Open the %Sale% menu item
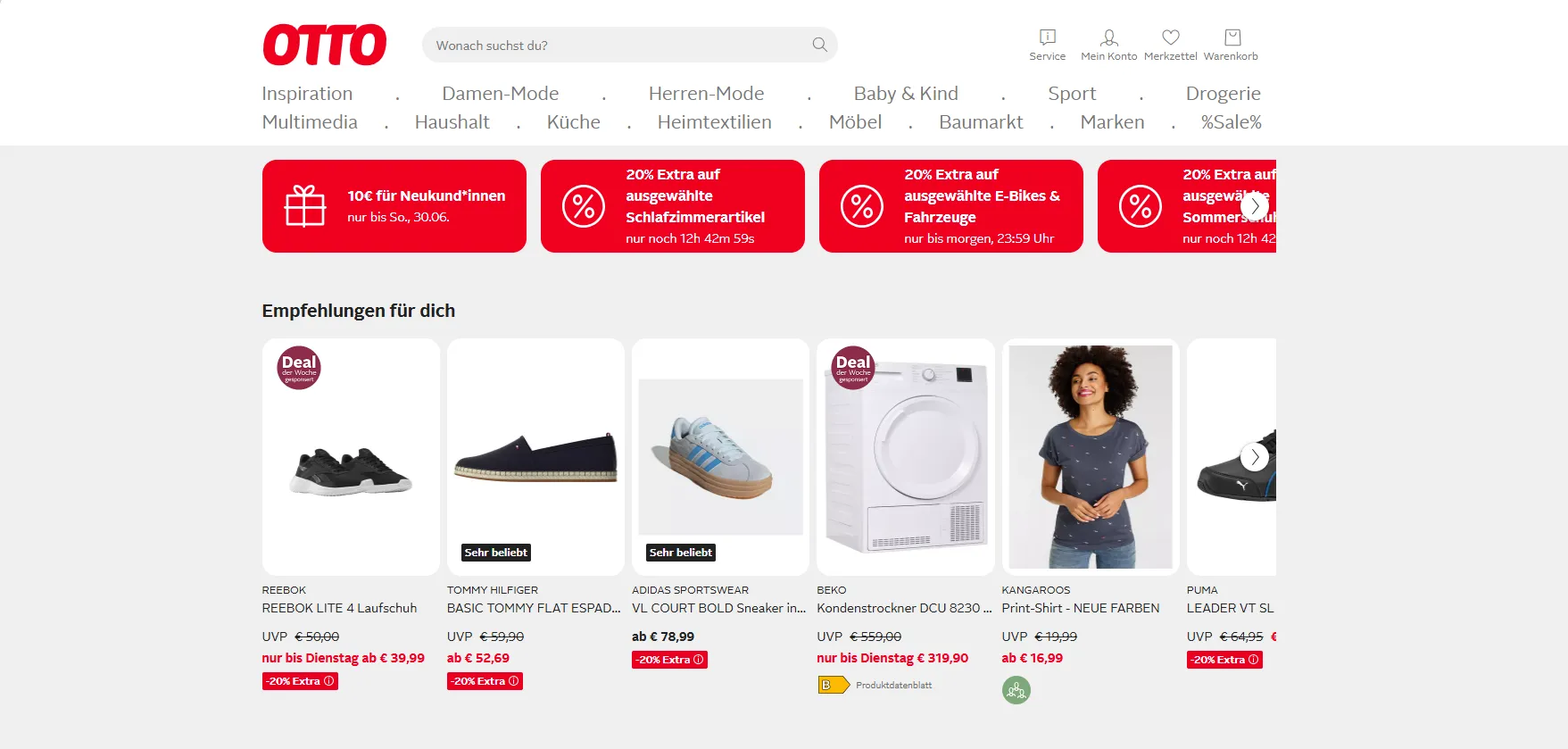This screenshot has width=1568, height=749. click(1231, 122)
